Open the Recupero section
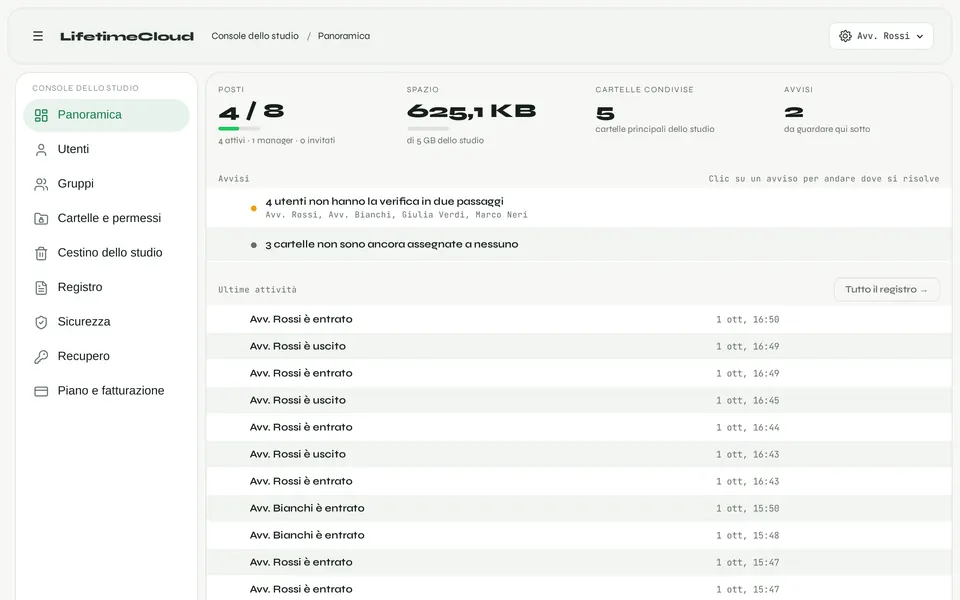 107,356
